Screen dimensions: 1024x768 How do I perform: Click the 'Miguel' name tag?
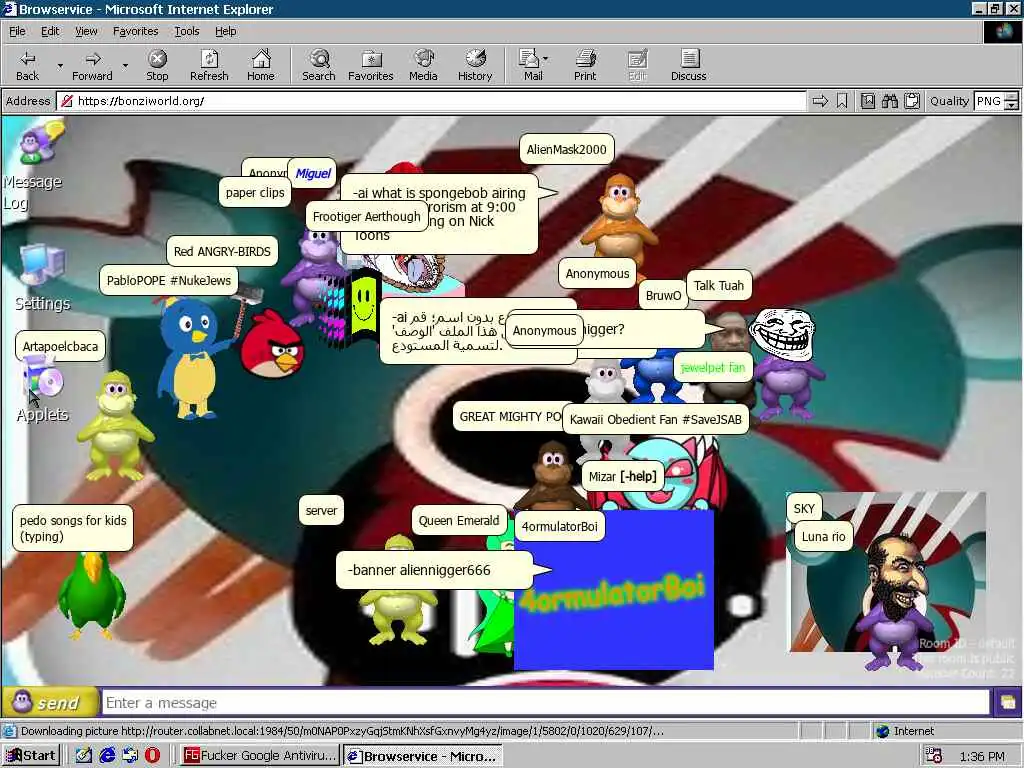point(313,173)
